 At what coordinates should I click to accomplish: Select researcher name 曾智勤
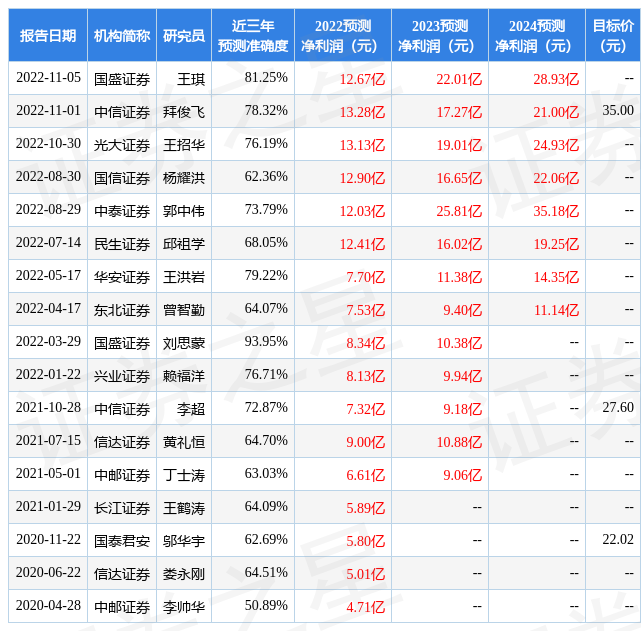pos(184,310)
